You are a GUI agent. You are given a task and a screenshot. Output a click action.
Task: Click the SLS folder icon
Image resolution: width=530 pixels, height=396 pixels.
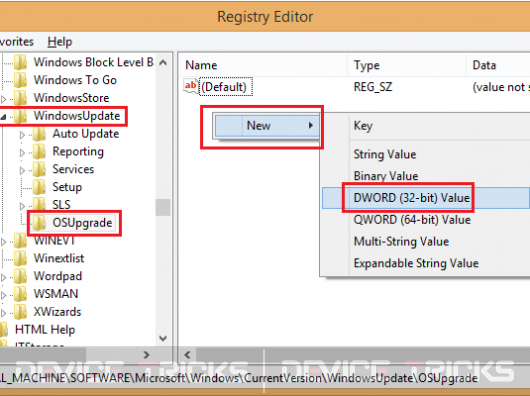click(40, 205)
